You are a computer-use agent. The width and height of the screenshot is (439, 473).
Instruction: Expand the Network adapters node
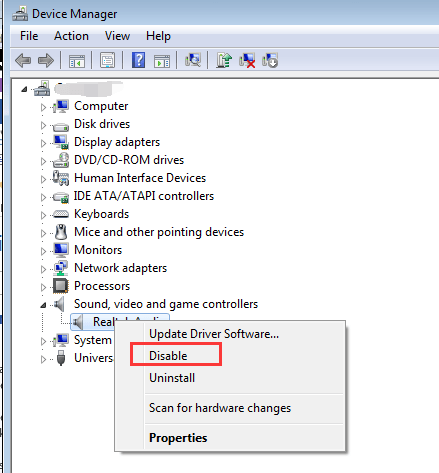43,269
